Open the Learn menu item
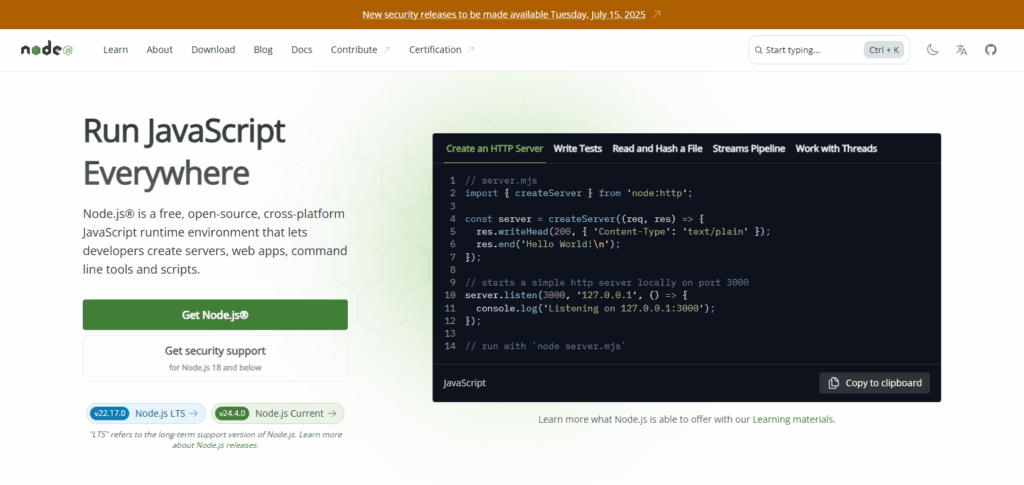Viewport: 1024px width, 485px height. (x=116, y=50)
